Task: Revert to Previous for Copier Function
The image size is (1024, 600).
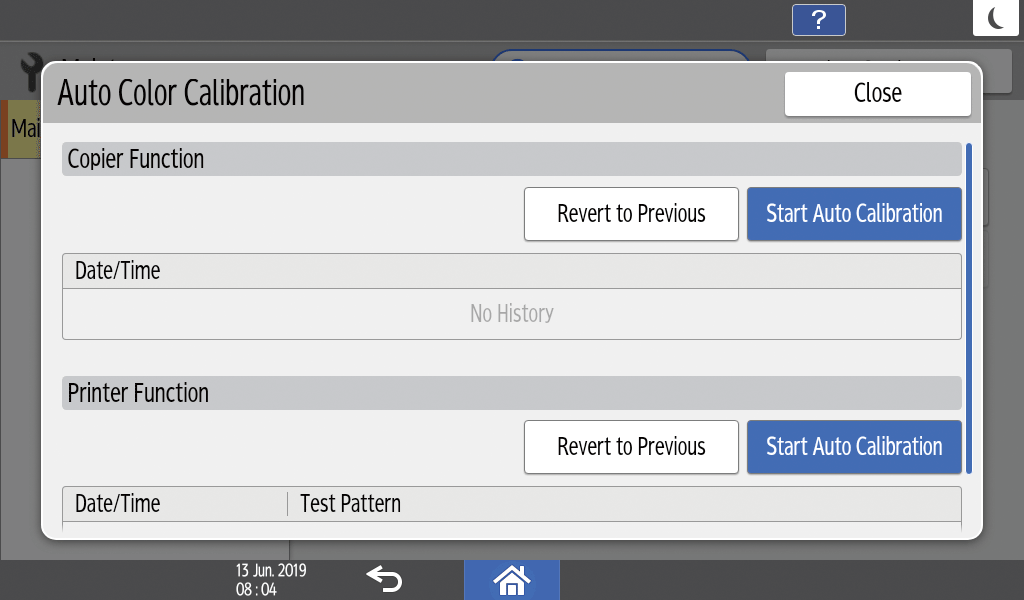Action: point(631,214)
